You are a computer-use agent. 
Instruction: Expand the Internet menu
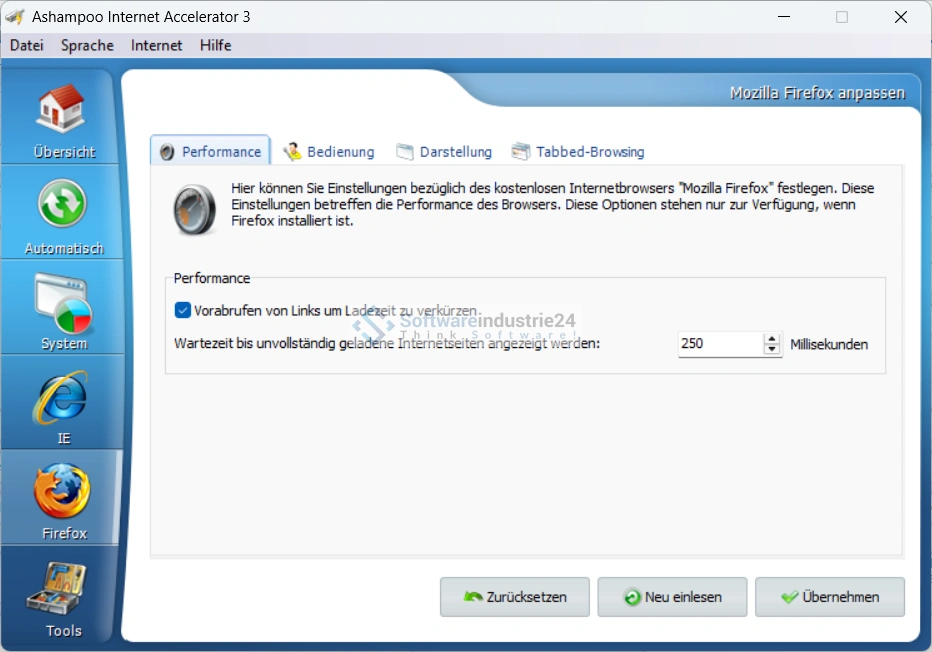click(157, 45)
